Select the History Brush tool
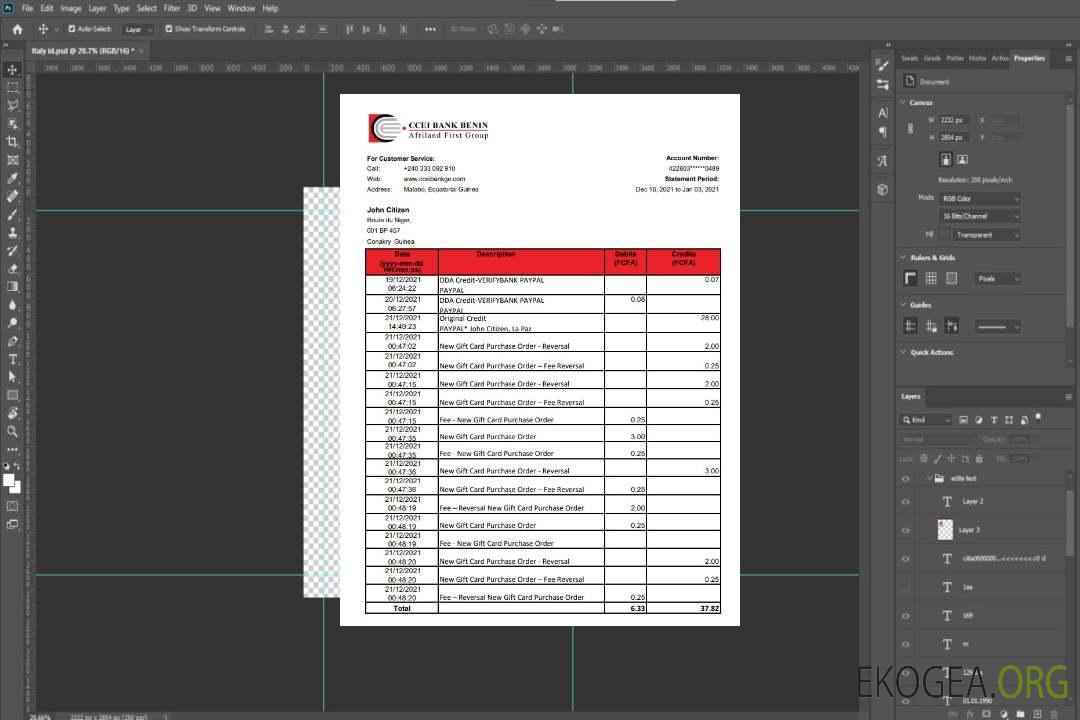Viewport: 1080px width, 720px height. point(12,251)
